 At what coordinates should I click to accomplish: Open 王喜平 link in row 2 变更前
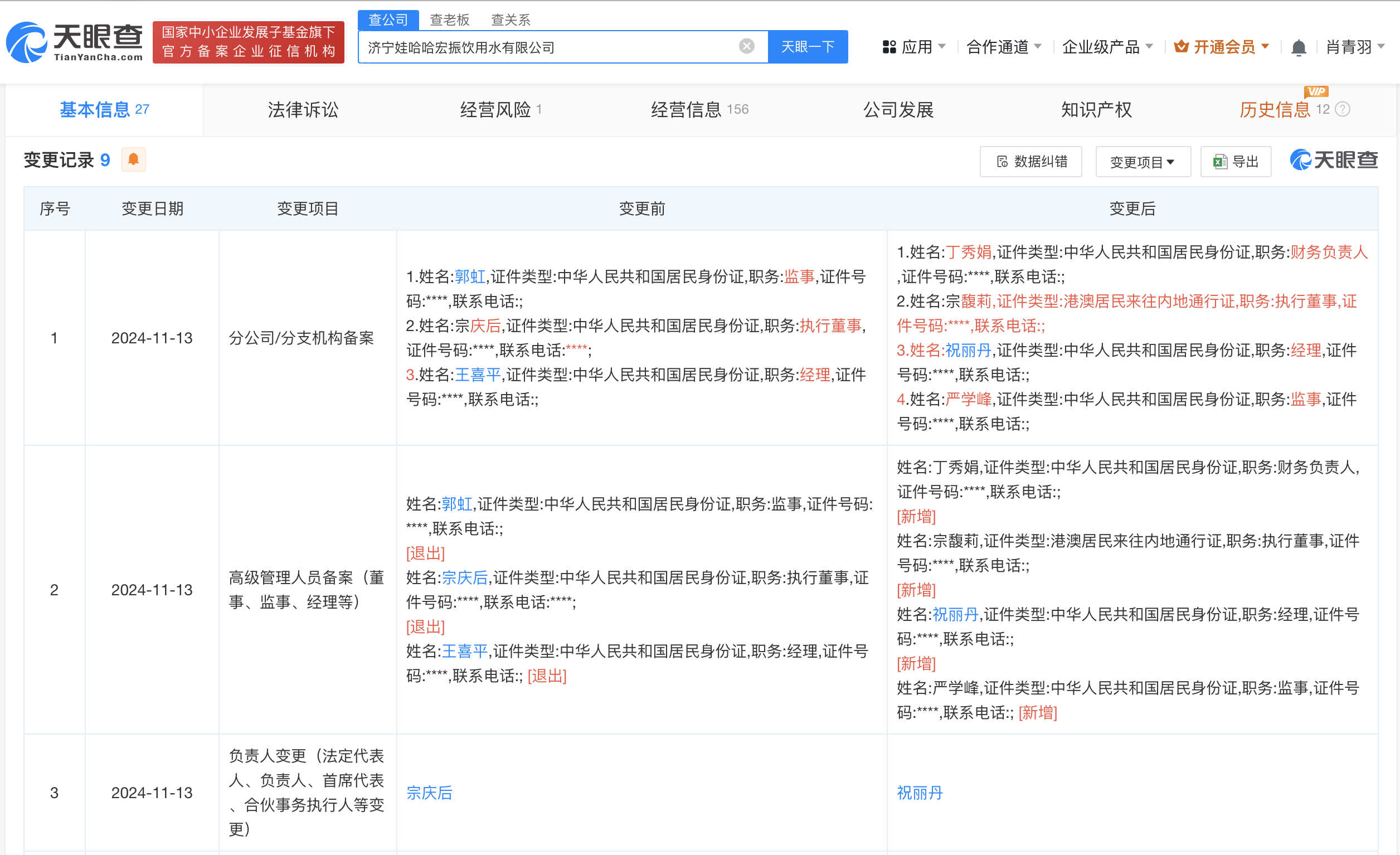point(465,651)
